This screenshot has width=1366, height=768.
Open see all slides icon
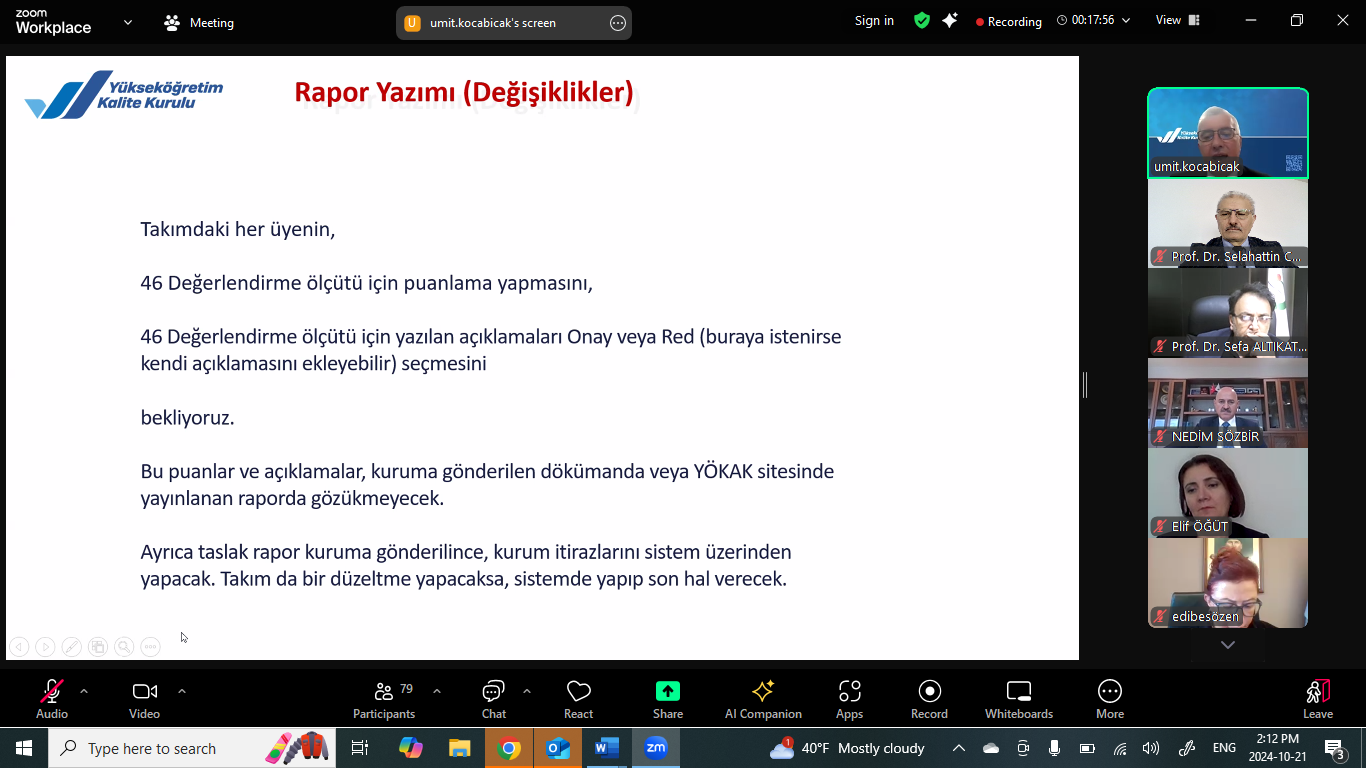point(98,647)
